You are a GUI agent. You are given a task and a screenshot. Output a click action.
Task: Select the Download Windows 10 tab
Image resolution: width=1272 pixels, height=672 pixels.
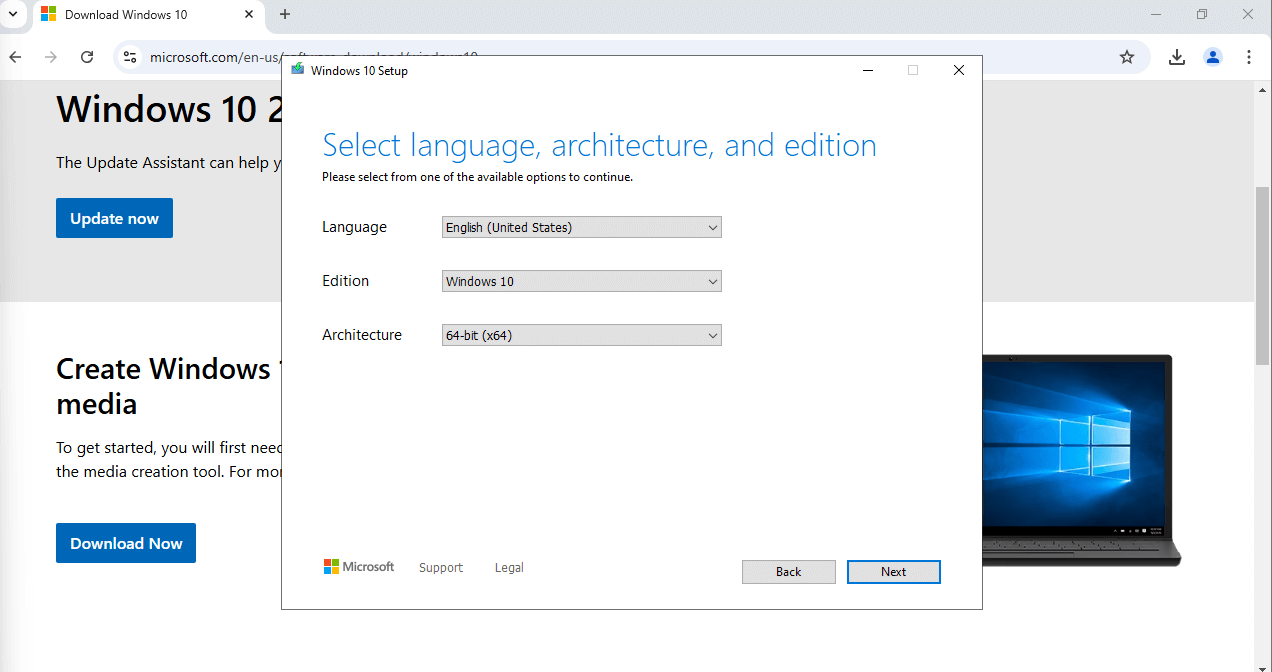click(x=149, y=15)
